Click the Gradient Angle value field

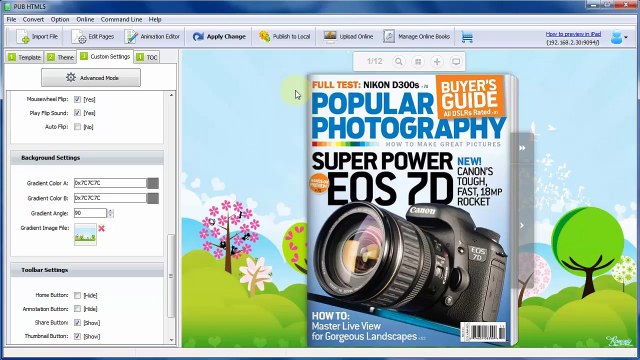point(90,213)
